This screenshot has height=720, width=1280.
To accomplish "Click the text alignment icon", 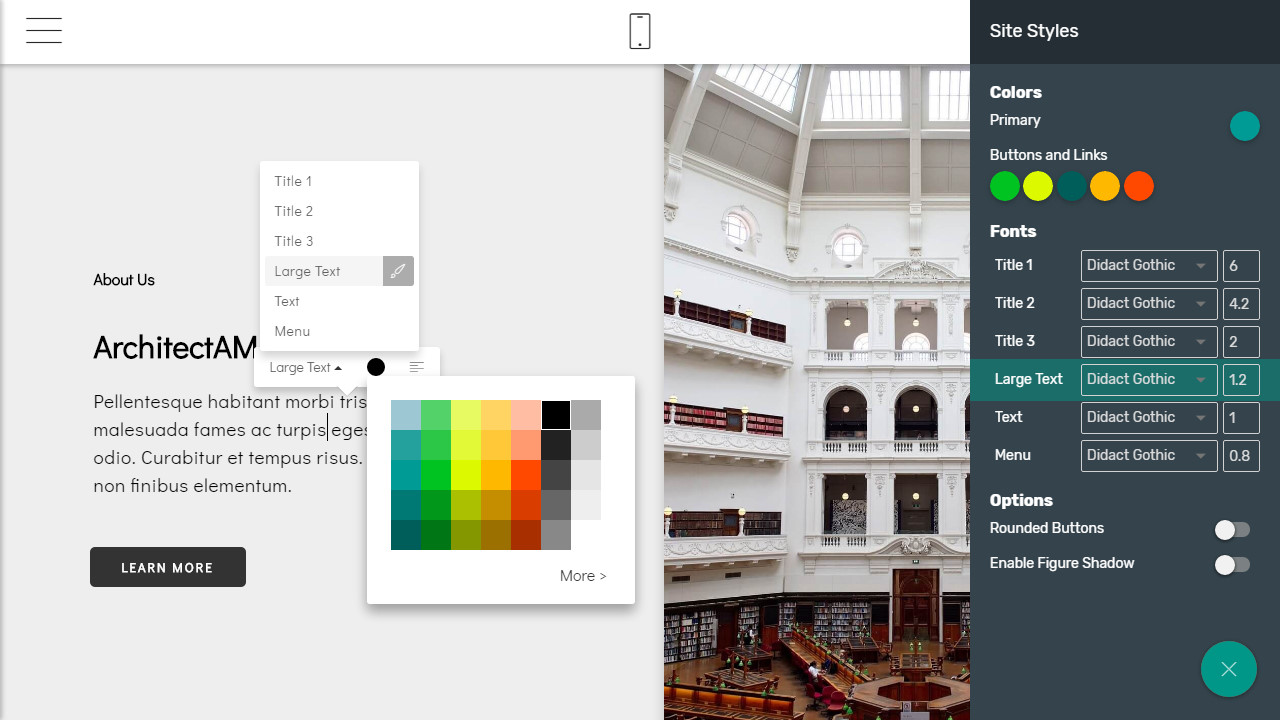I will [417, 367].
